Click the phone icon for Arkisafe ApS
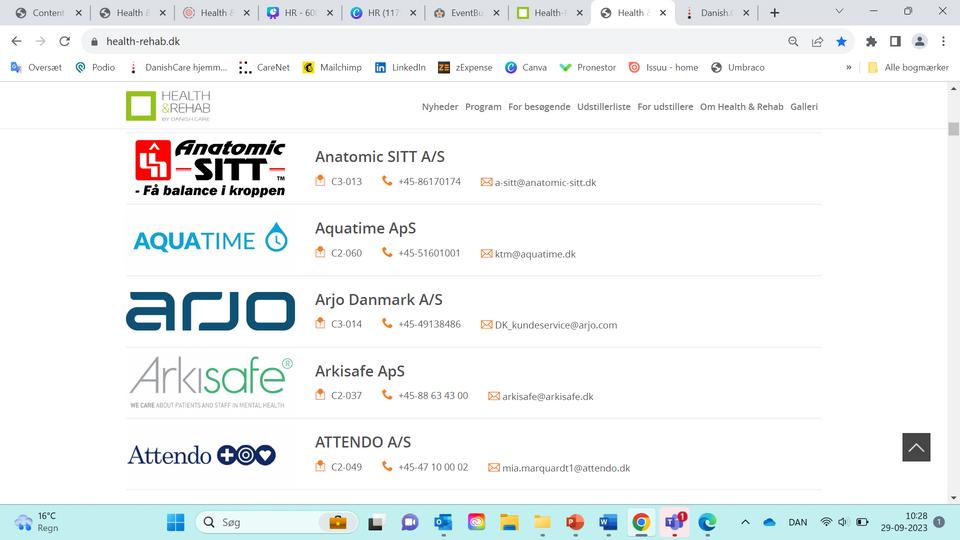The image size is (960, 540). 387,395
